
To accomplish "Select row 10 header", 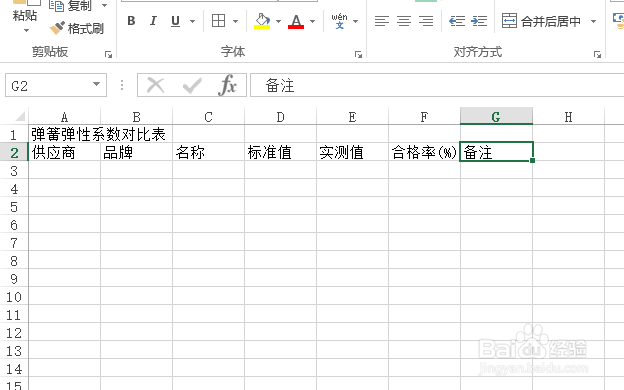I will coord(14,297).
